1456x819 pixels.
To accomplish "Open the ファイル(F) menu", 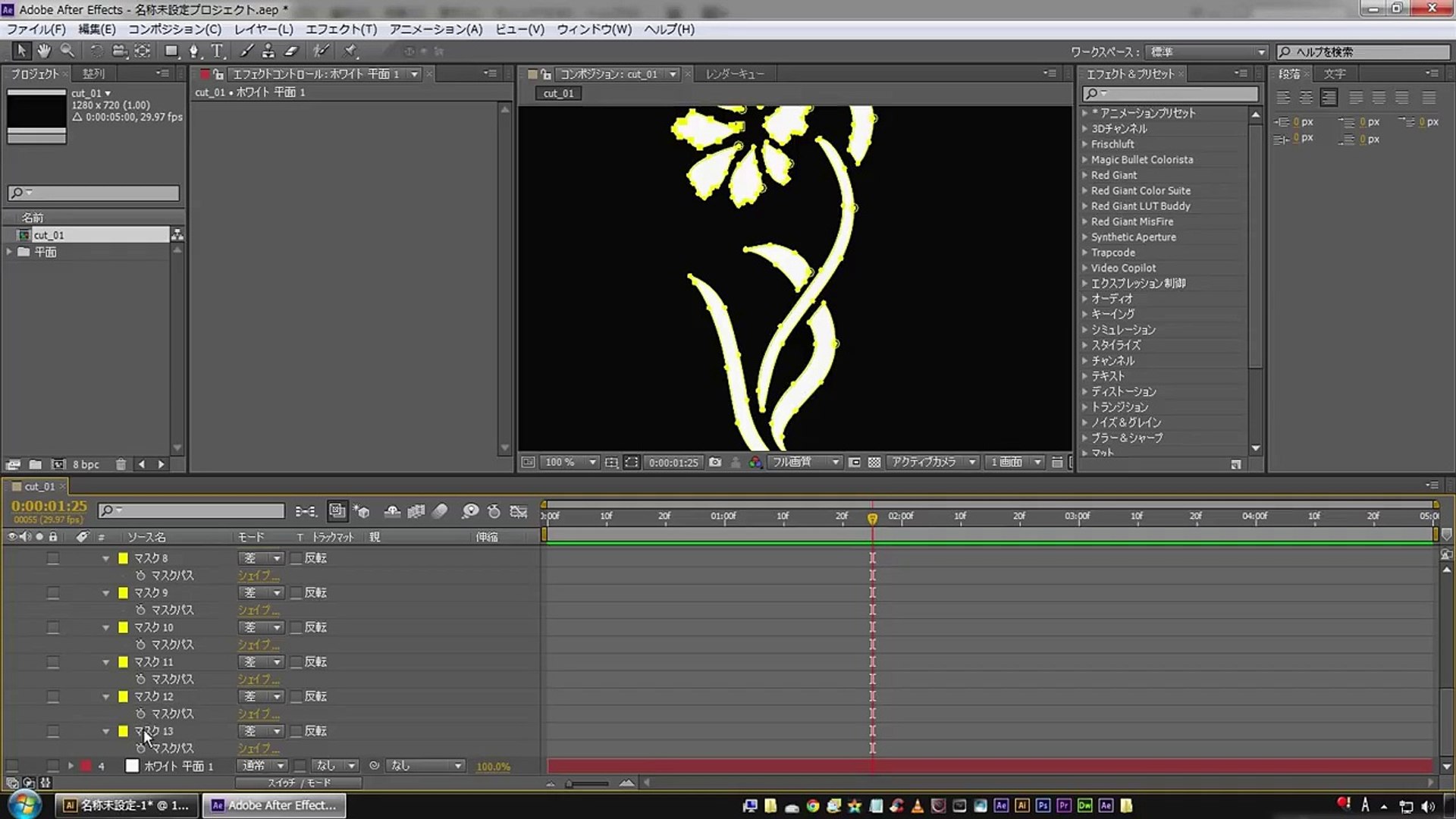I will click(x=36, y=29).
